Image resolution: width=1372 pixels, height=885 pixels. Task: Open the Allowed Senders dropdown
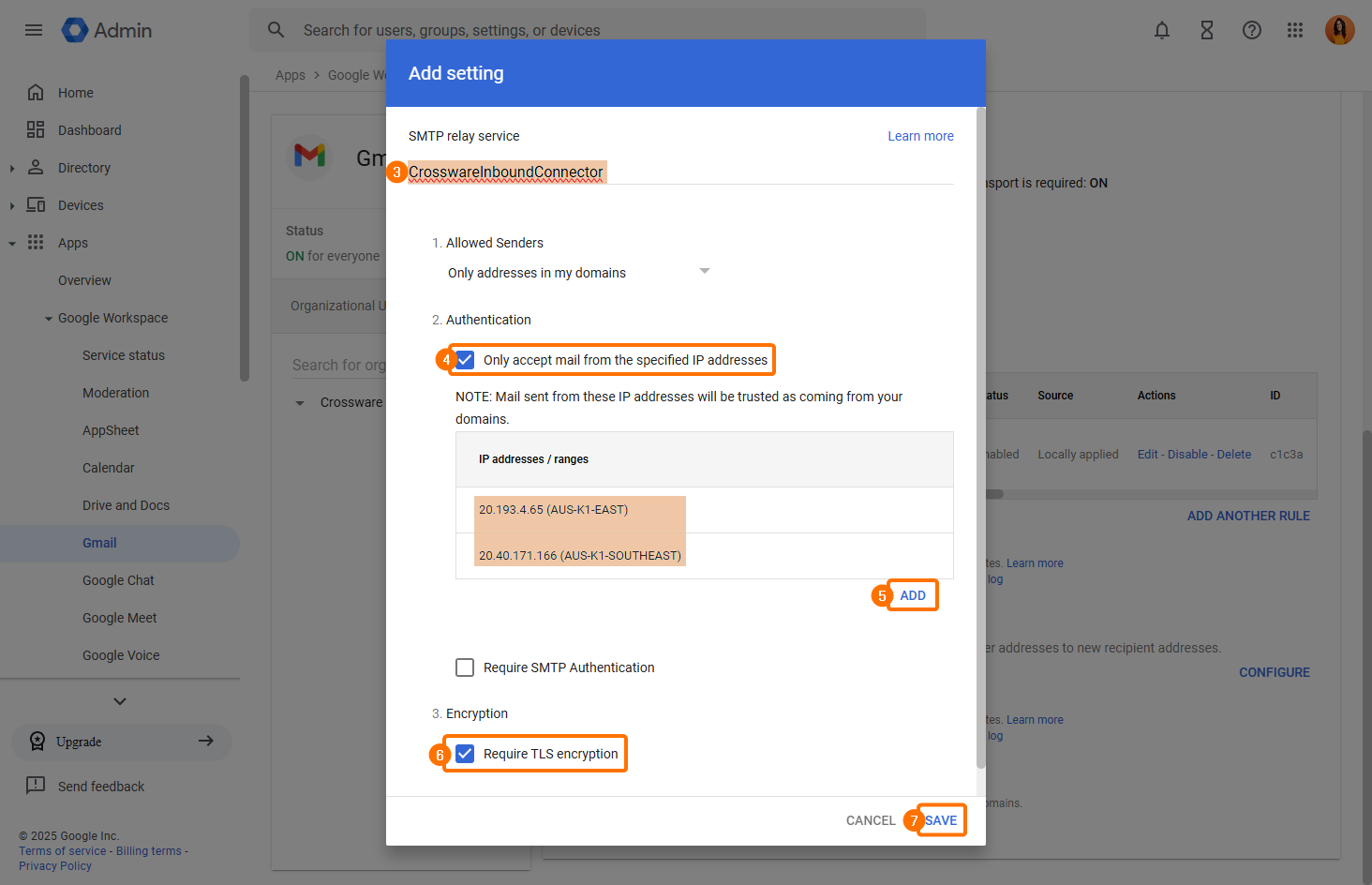pos(577,273)
